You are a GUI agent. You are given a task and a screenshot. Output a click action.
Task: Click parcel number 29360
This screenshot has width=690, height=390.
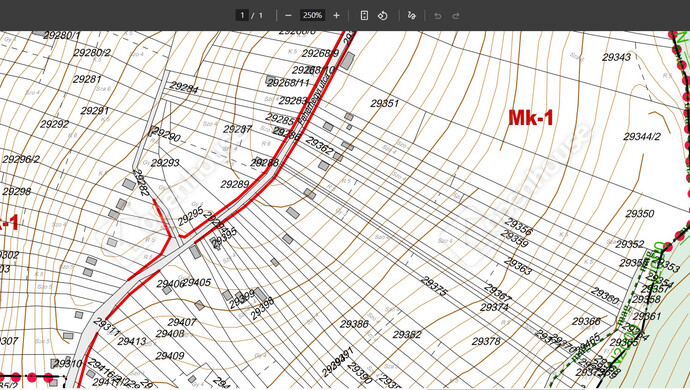pos(605,296)
